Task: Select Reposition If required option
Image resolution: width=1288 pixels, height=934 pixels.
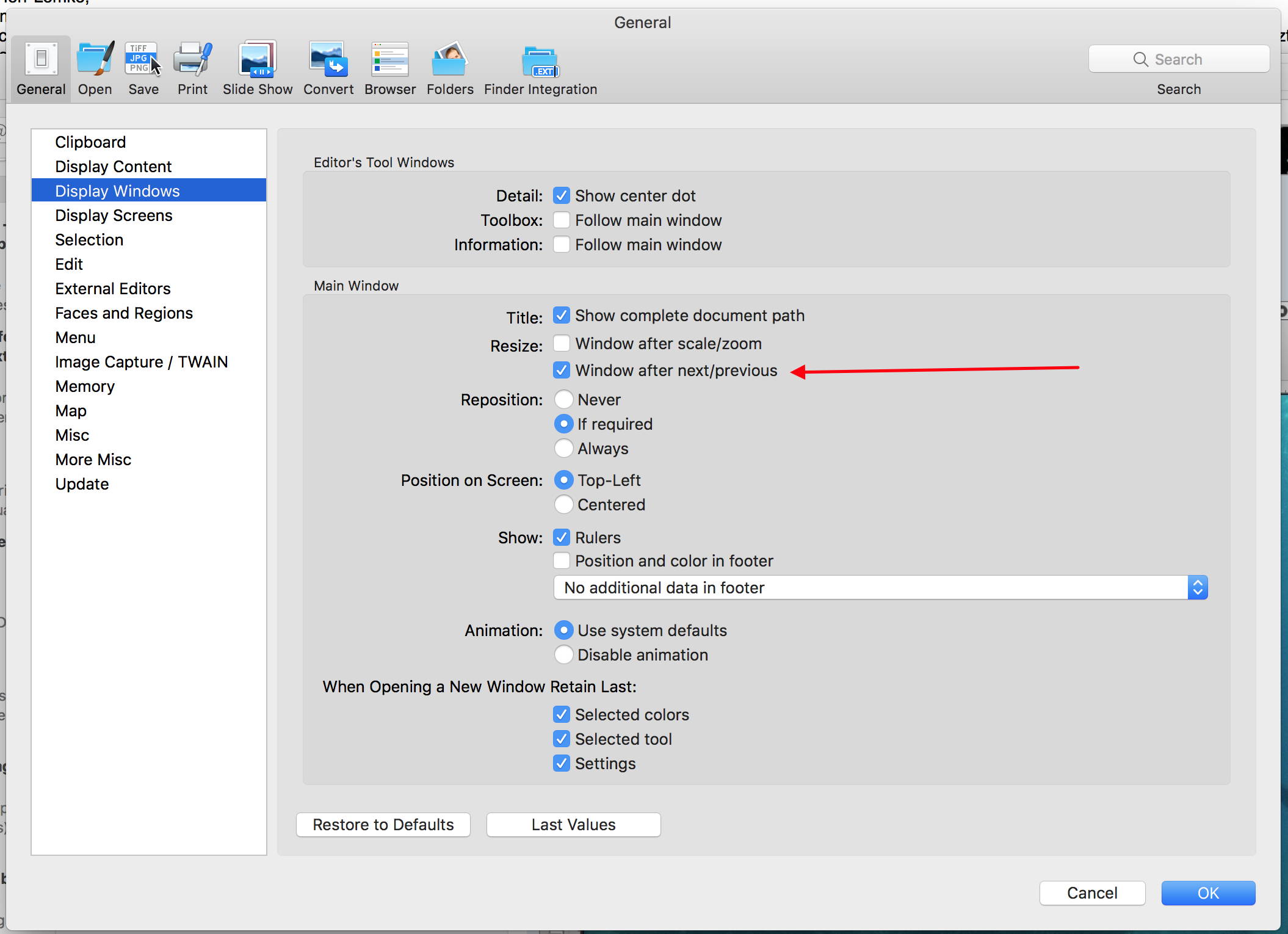Action: tap(563, 424)
